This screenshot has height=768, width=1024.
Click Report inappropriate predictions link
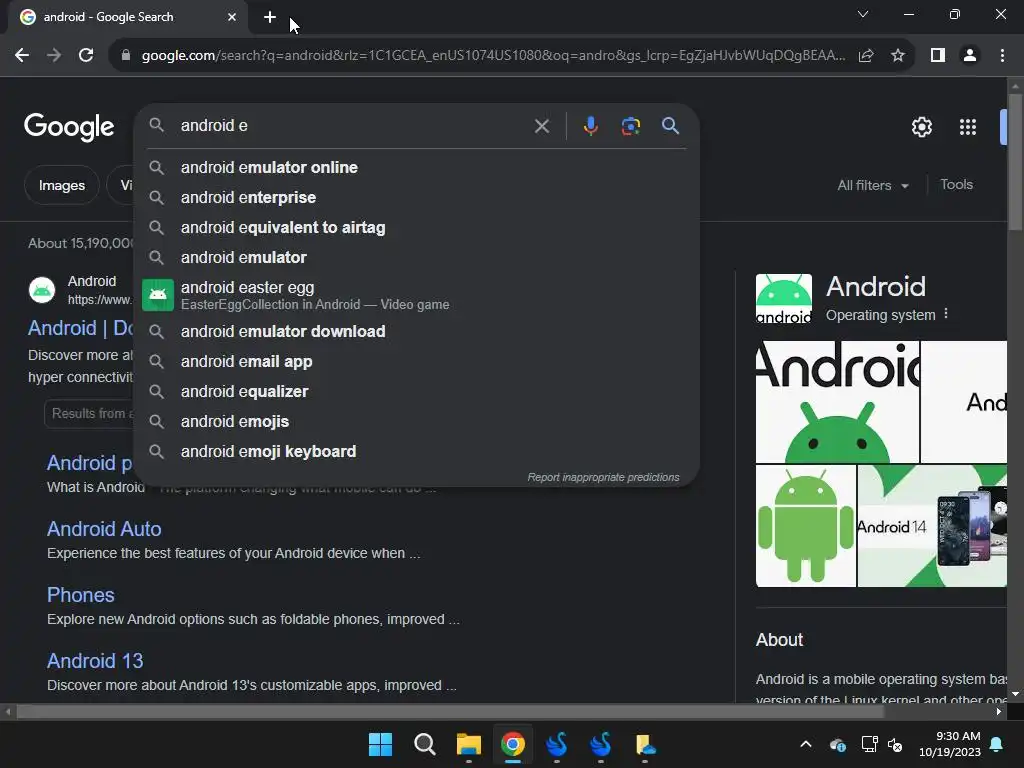[603, 477]
